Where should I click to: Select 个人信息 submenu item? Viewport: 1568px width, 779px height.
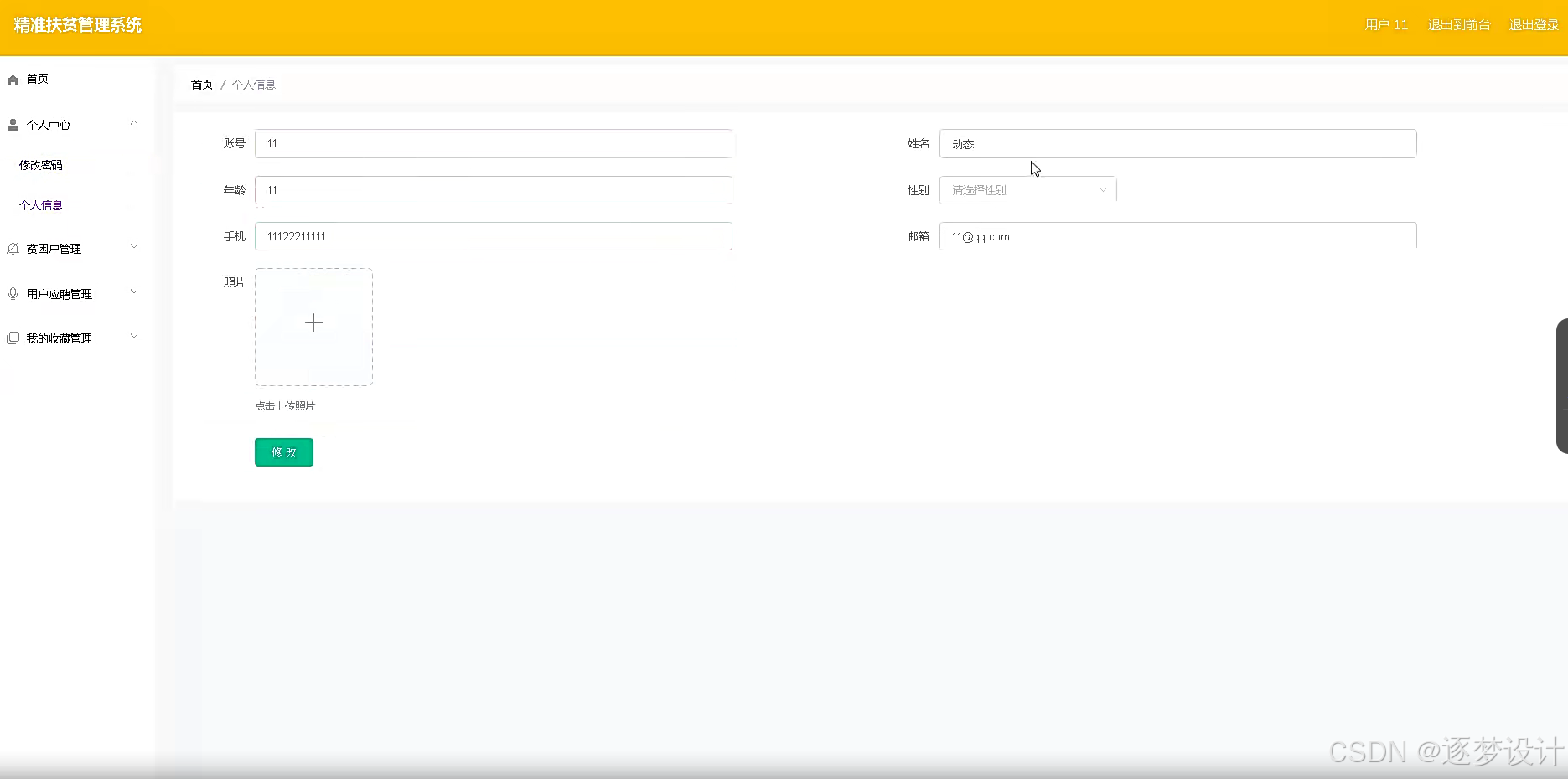coord(41,205)
